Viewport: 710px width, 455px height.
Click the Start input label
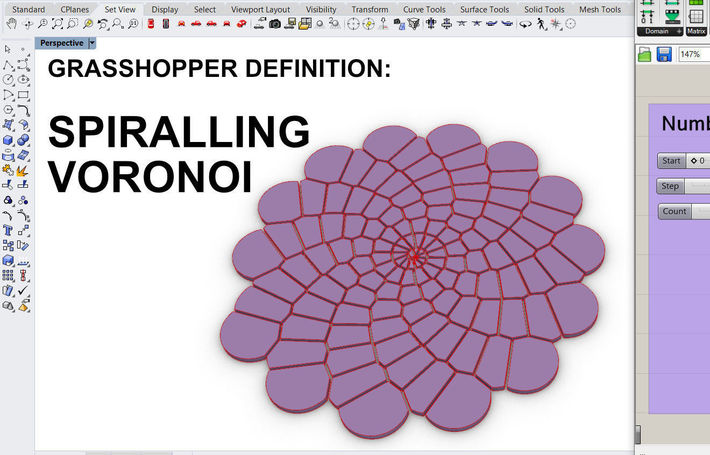(x=671, y=161)
